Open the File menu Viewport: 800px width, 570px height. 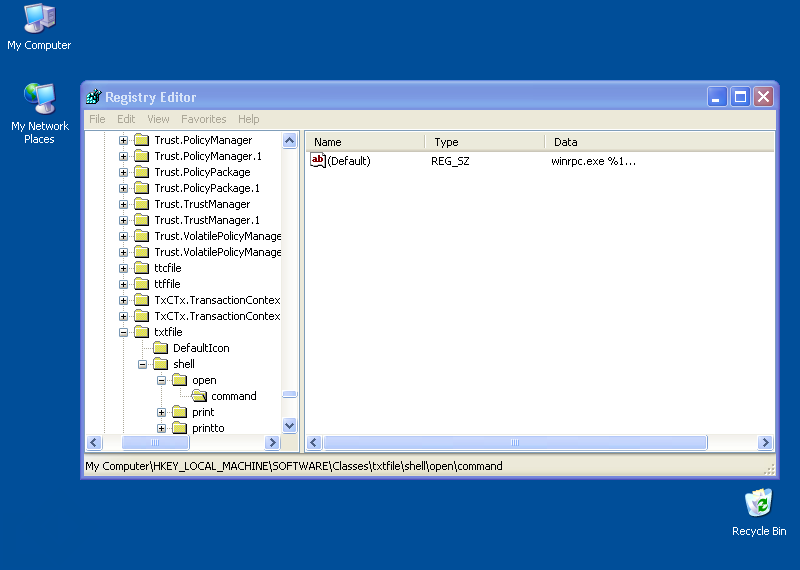coord(97,119)
